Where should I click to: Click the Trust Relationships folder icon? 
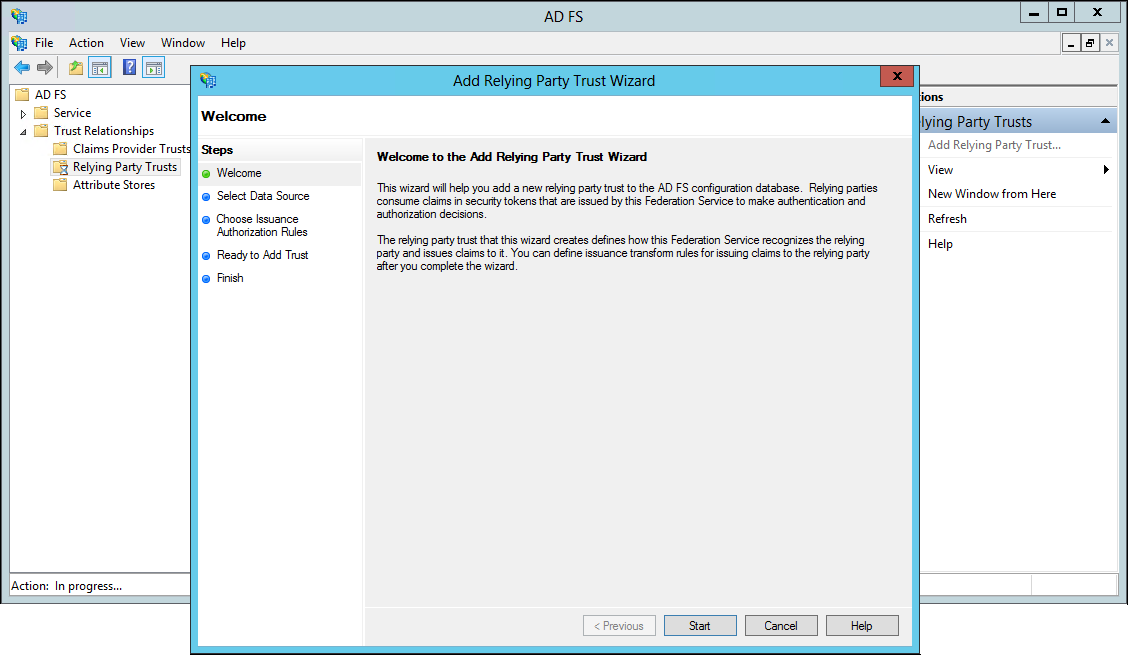pyautogui.click(x=42, y=130)
